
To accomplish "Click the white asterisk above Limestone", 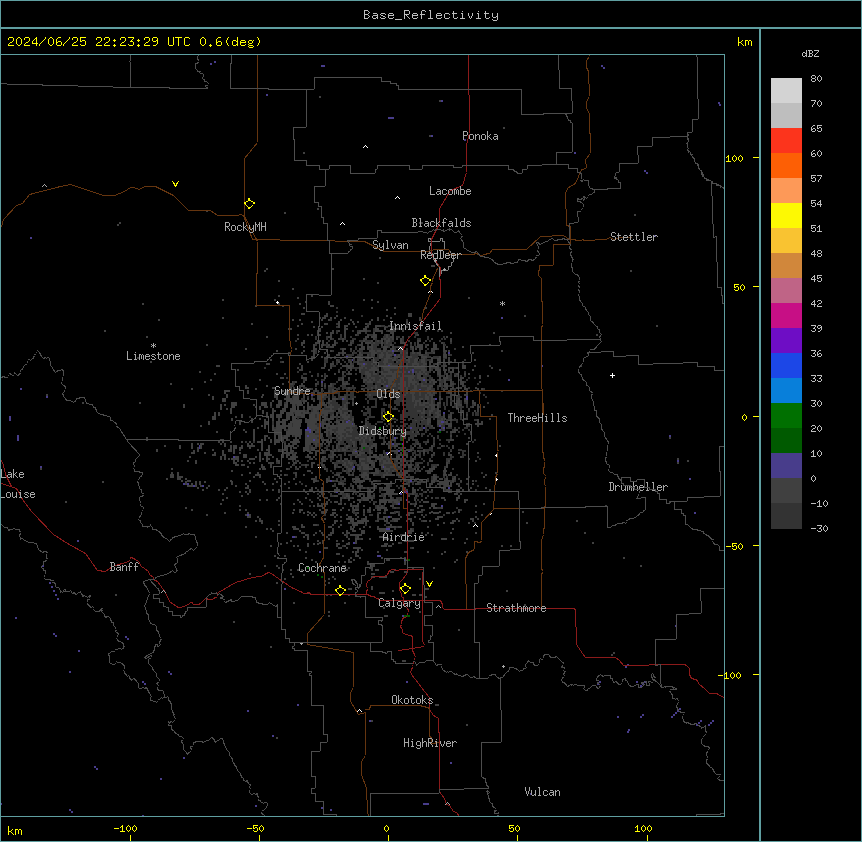I will click(153, 345).
